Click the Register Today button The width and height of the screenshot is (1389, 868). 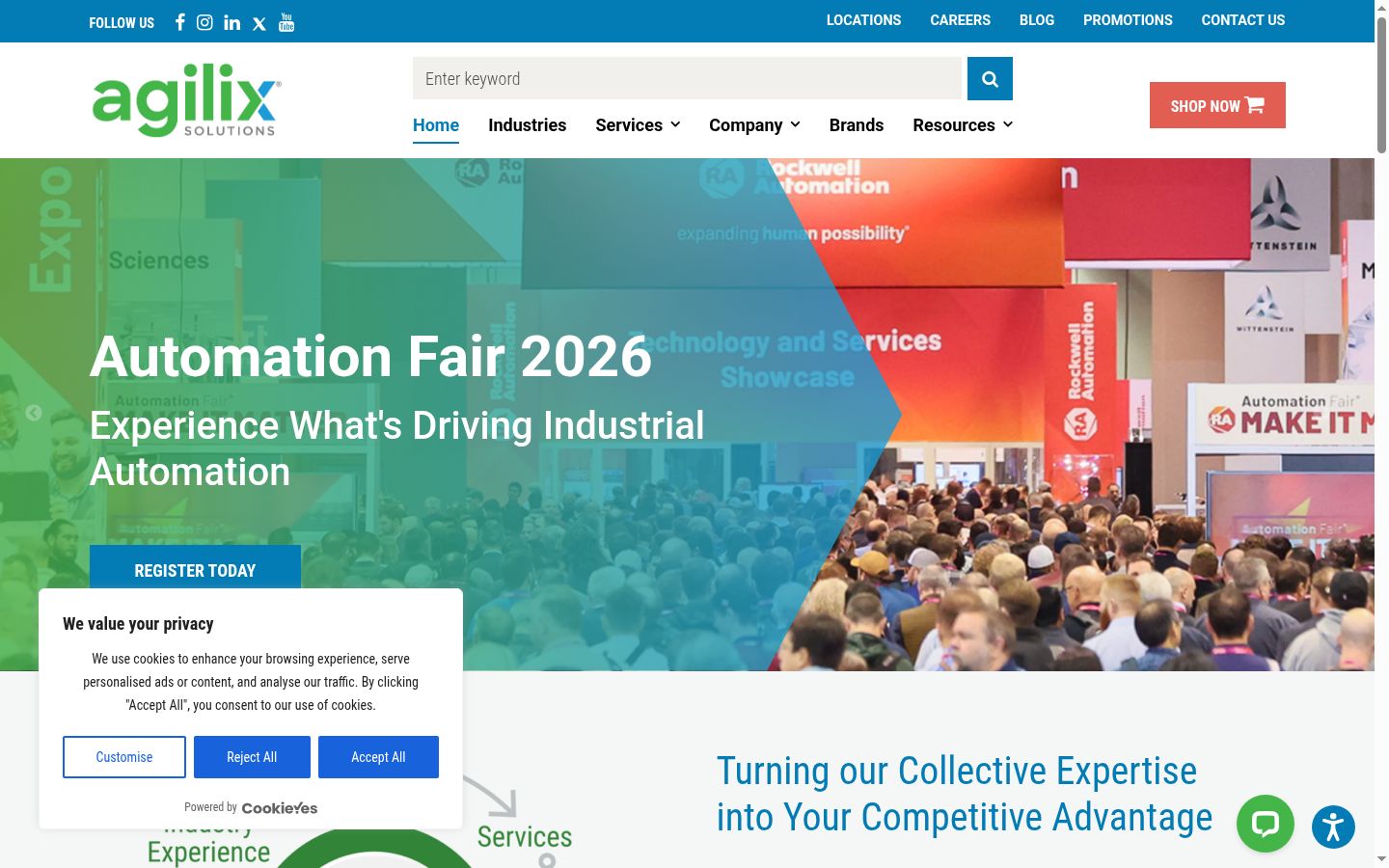pyautogui.click(x=195, y=567)
